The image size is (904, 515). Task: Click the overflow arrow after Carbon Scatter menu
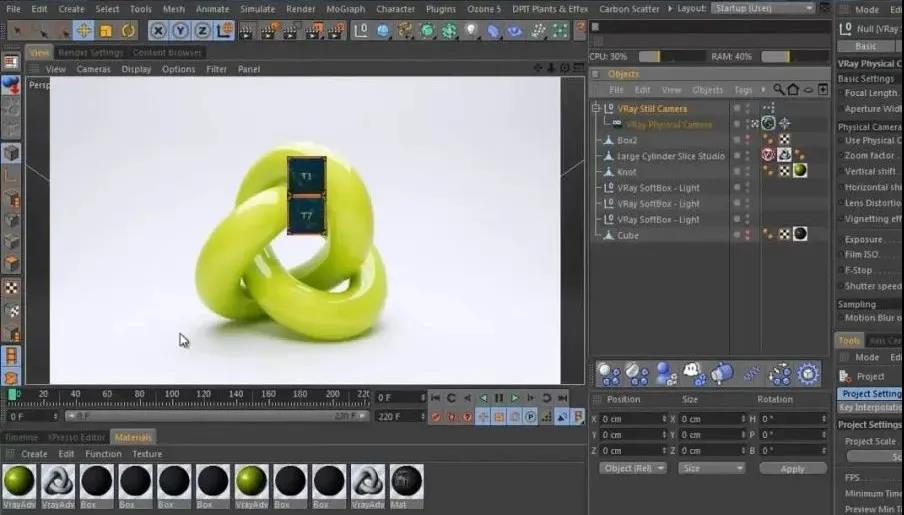click(670, 9)
